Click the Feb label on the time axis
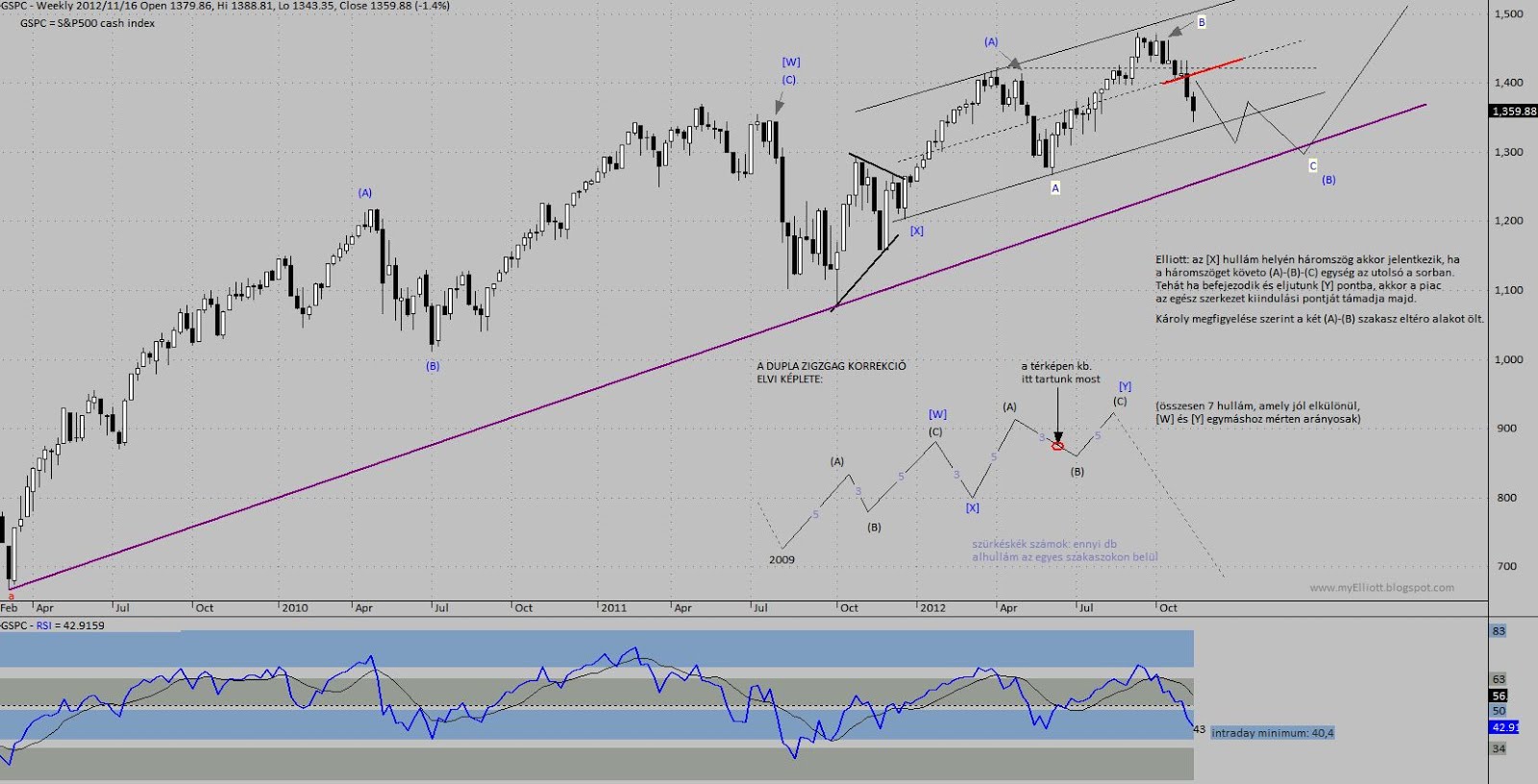The height and width of the screenshot is (784, 1538). pos(10,607)
